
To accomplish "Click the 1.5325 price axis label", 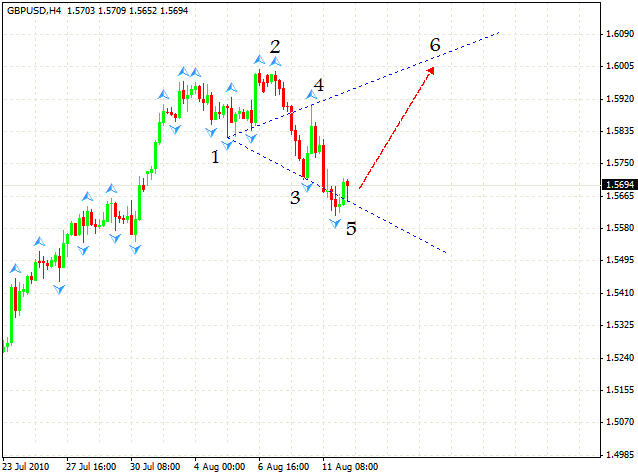I will pyautogui.click(x=620, y=325).
